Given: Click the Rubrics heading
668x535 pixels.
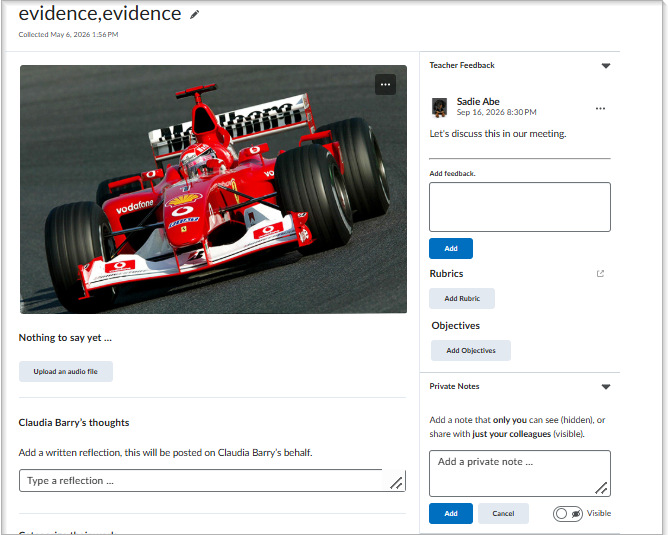Looking at the screenshot, I should [446, 273].
